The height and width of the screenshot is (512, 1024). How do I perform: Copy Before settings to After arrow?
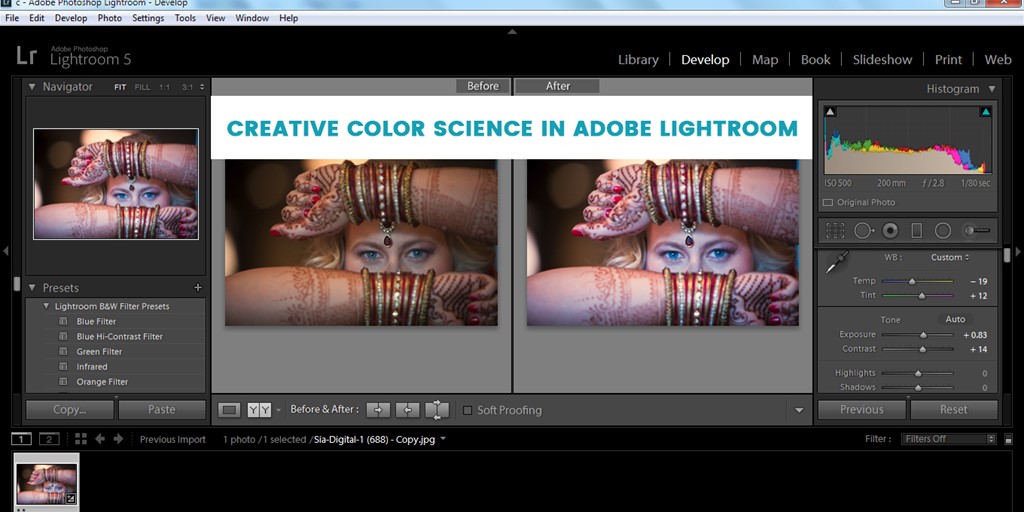377,409
